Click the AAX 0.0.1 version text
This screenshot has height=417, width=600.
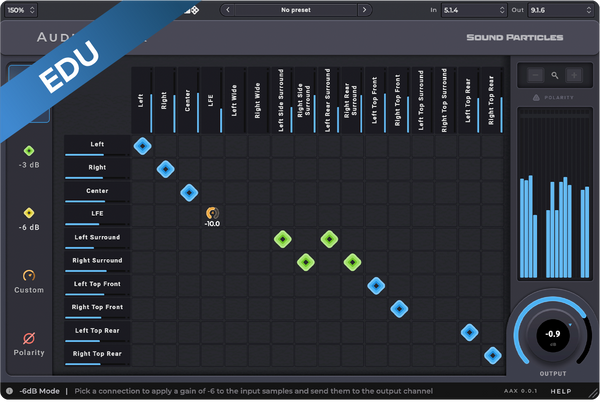521,391
